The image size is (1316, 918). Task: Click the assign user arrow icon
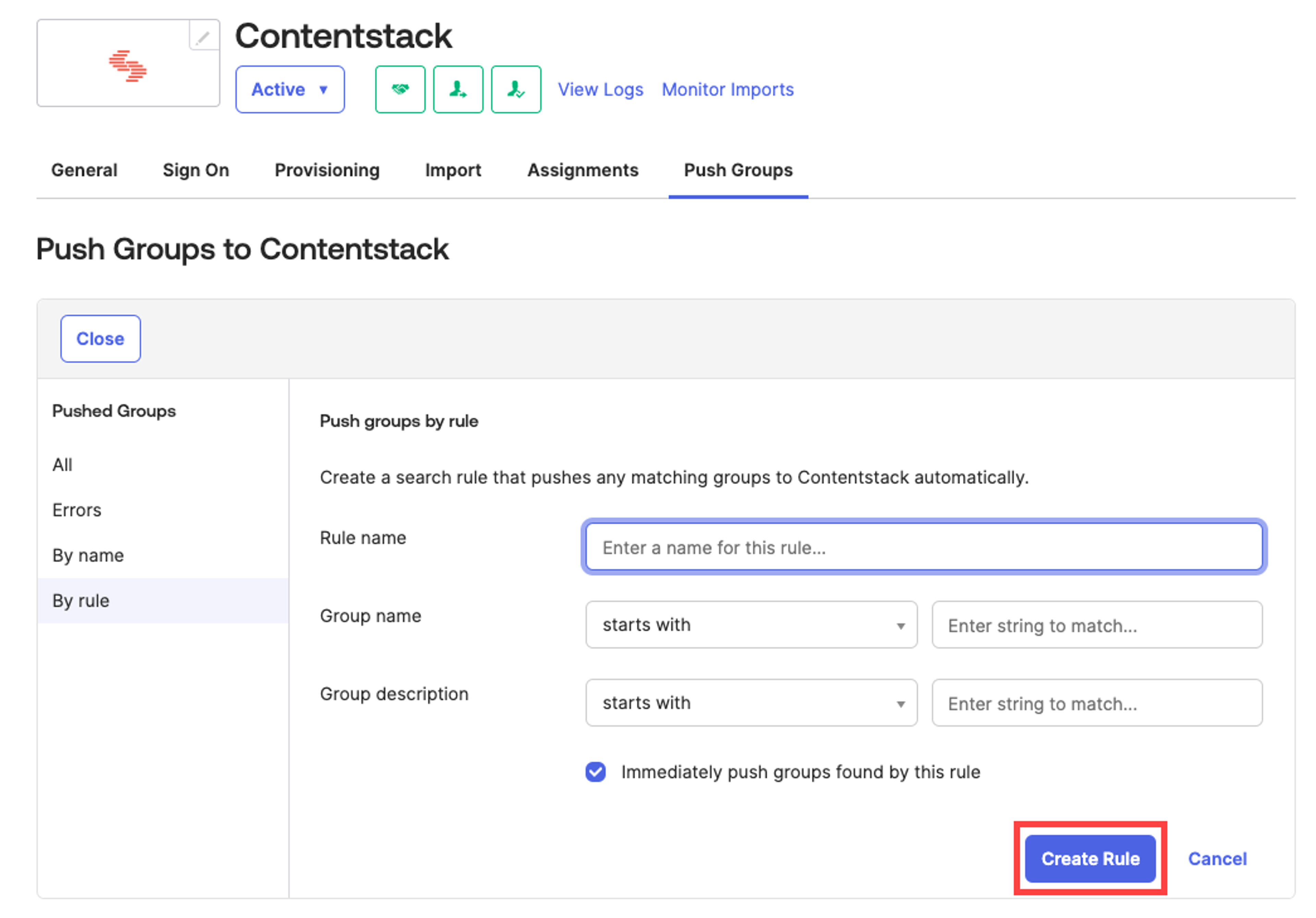click(458, 89)
